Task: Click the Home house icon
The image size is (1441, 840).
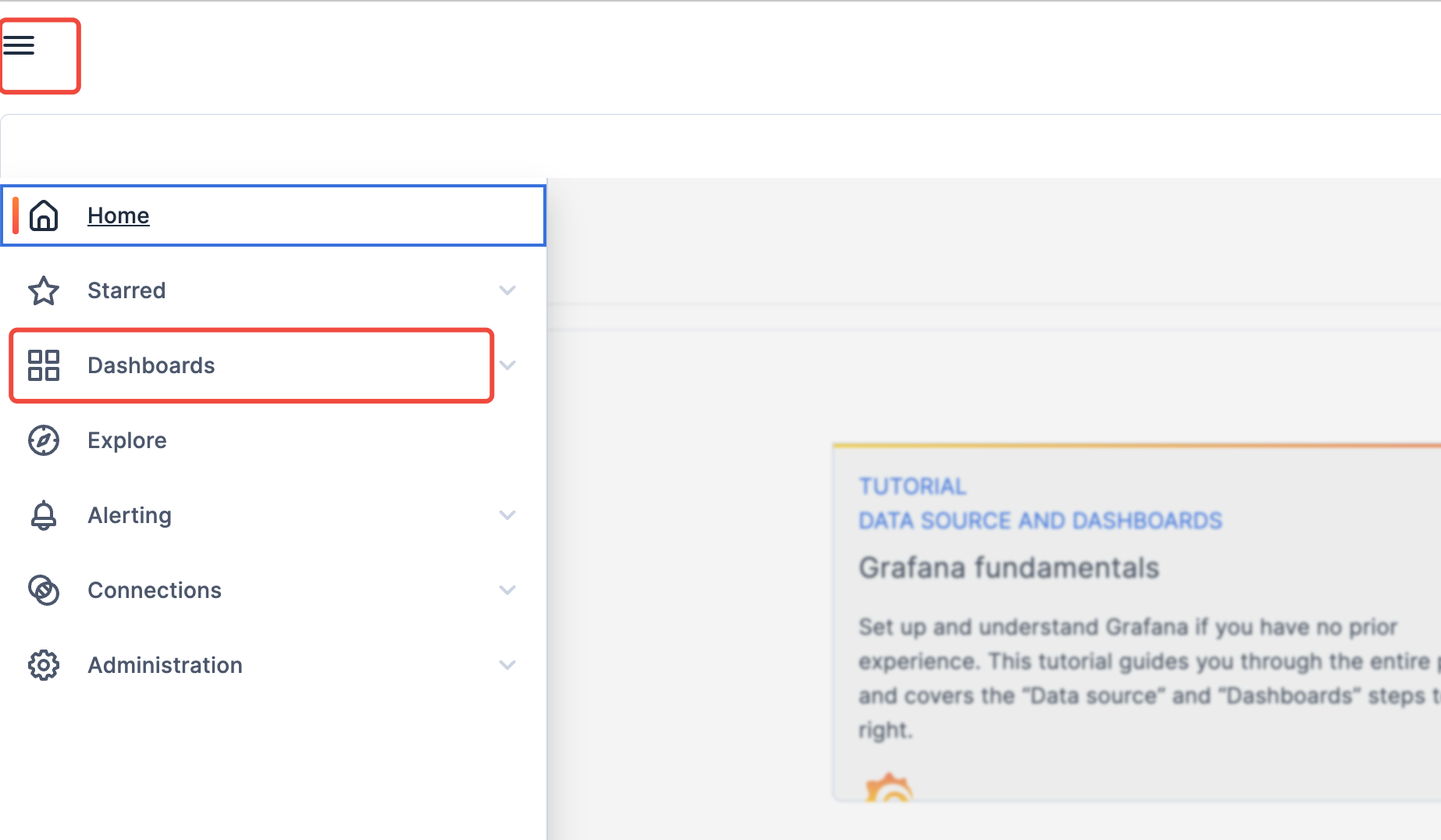Action: [x=44, y=215]
